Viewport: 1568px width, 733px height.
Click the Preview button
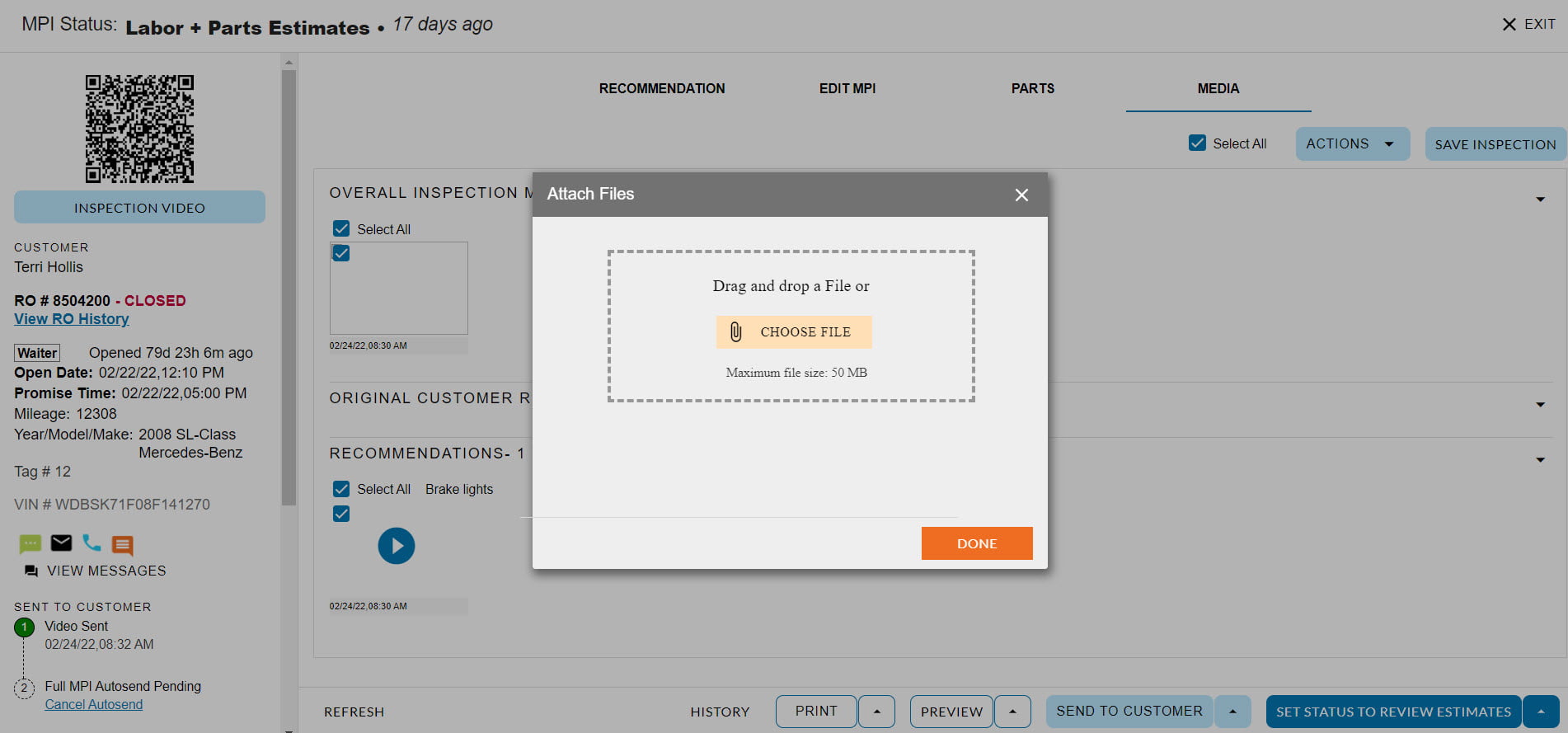pyautogui.click(x=951, y=712)
